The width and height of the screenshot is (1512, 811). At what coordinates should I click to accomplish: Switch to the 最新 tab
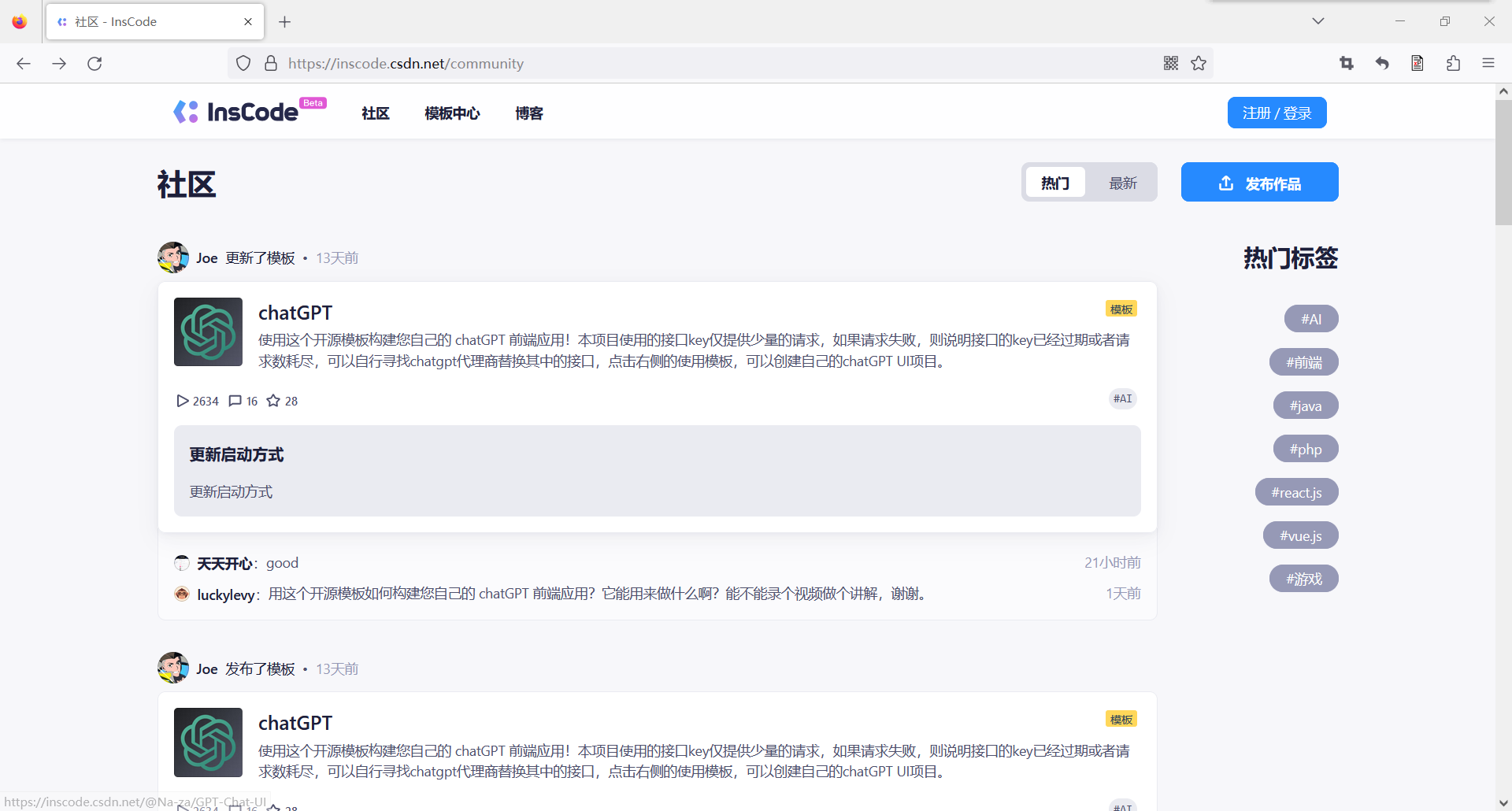[1123, 183]
